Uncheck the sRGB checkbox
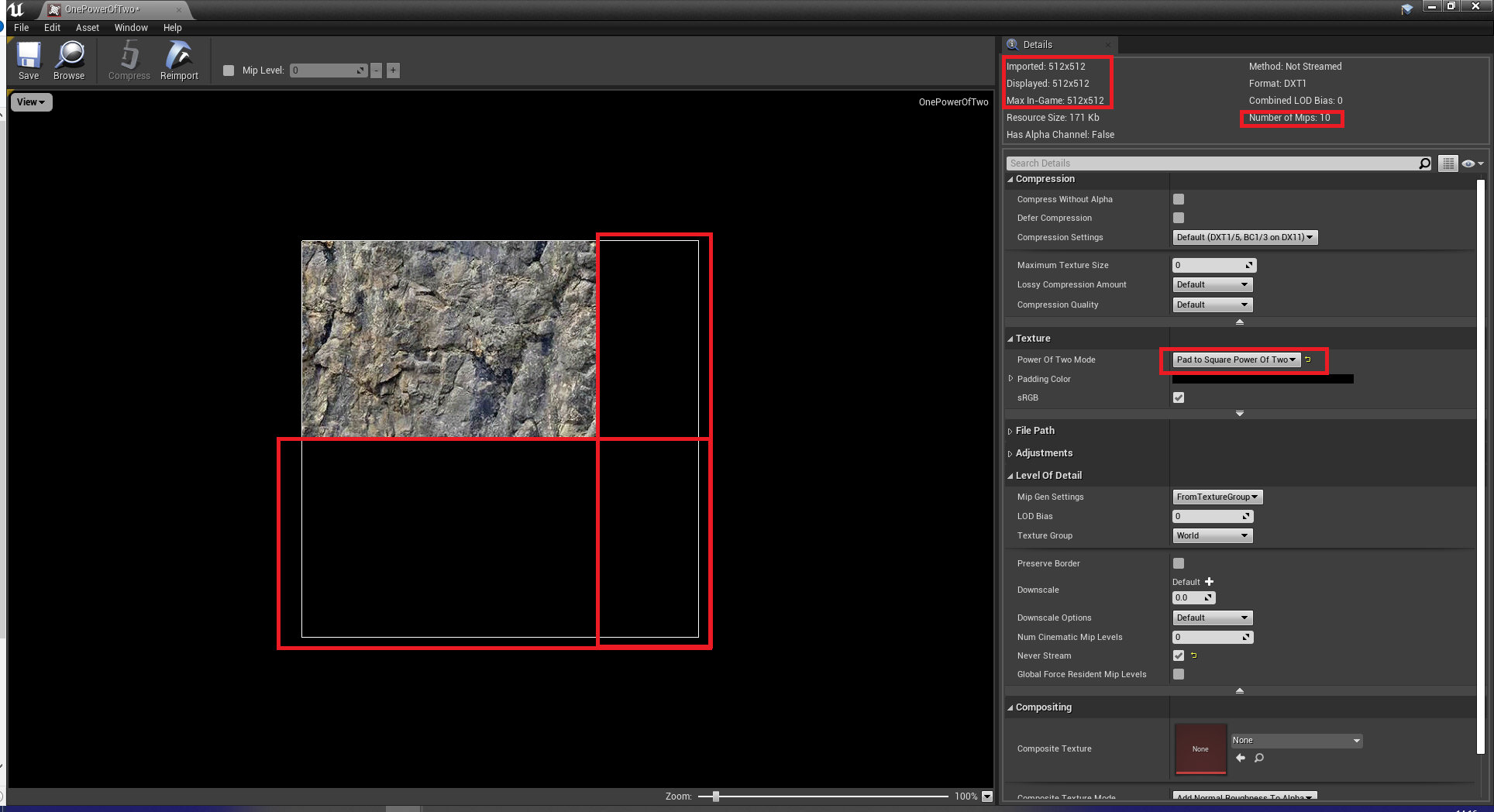Image resolution: width=1494 pixels, height=812 pixels. point(1179,397)
